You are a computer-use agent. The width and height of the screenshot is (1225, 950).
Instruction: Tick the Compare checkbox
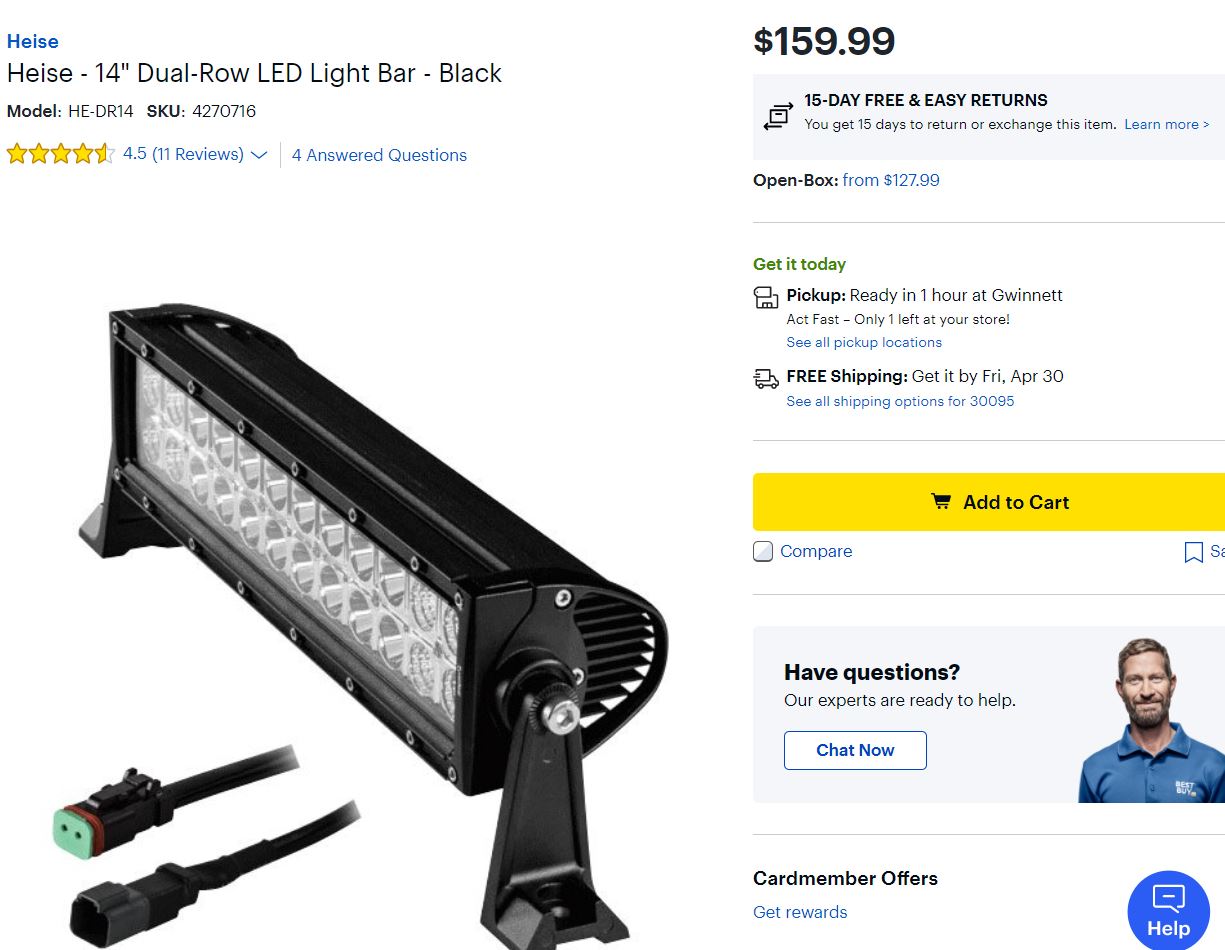(763, 552)
